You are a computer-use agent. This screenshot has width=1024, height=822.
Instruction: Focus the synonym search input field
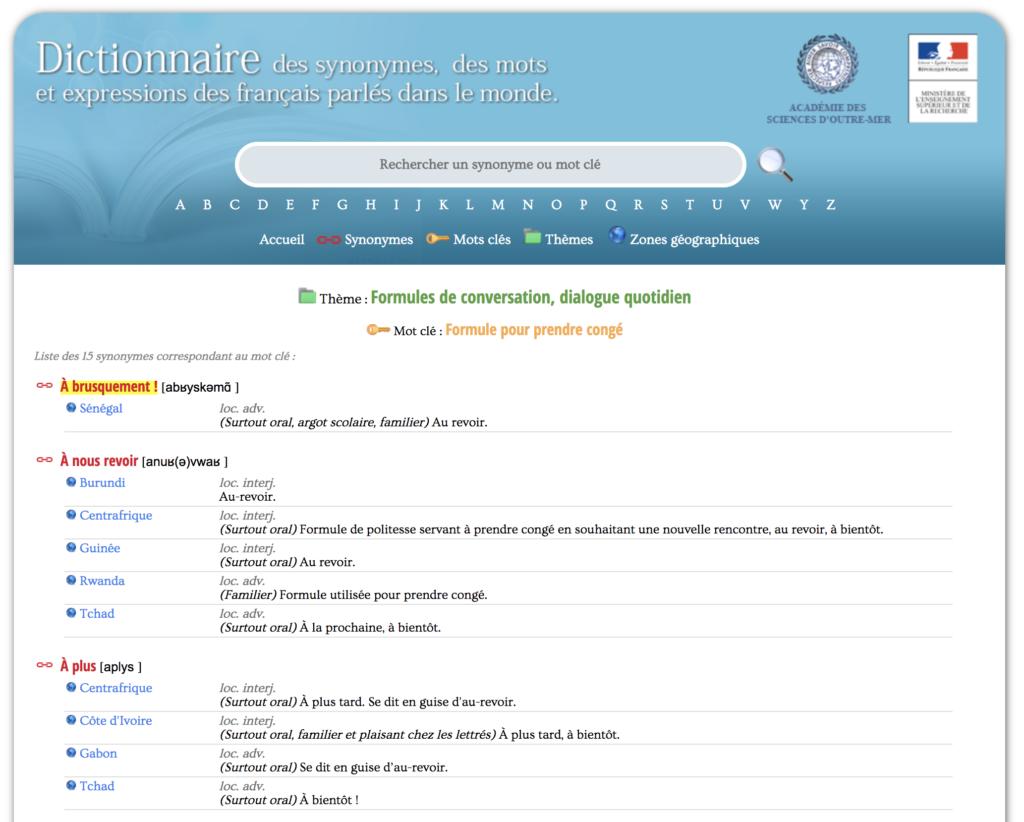[490, 164]
